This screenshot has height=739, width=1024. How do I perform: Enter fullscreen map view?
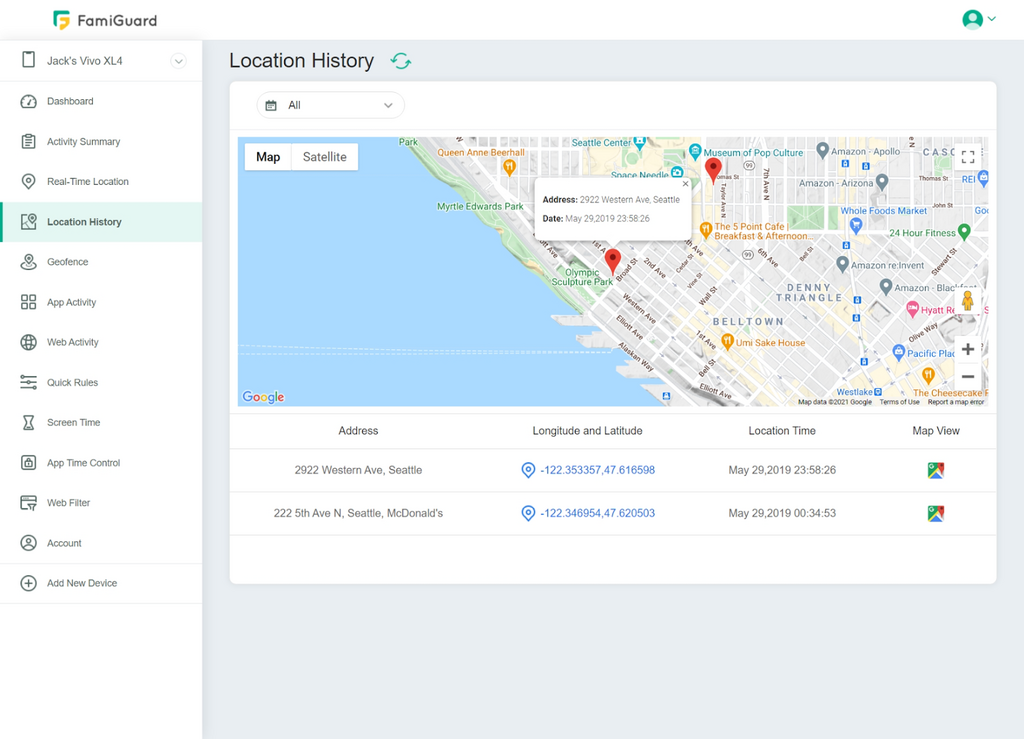coord(967,157)
